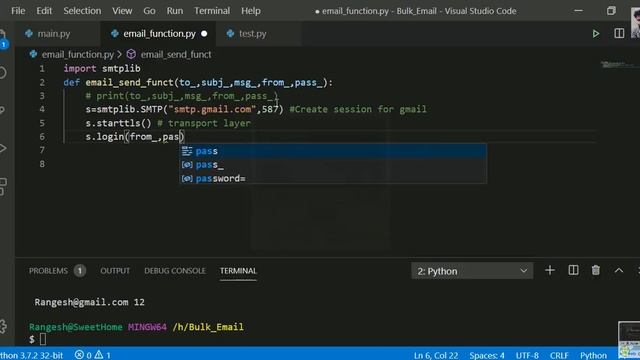Click 'Spaces: 4' indentation setting

point(487,355)
